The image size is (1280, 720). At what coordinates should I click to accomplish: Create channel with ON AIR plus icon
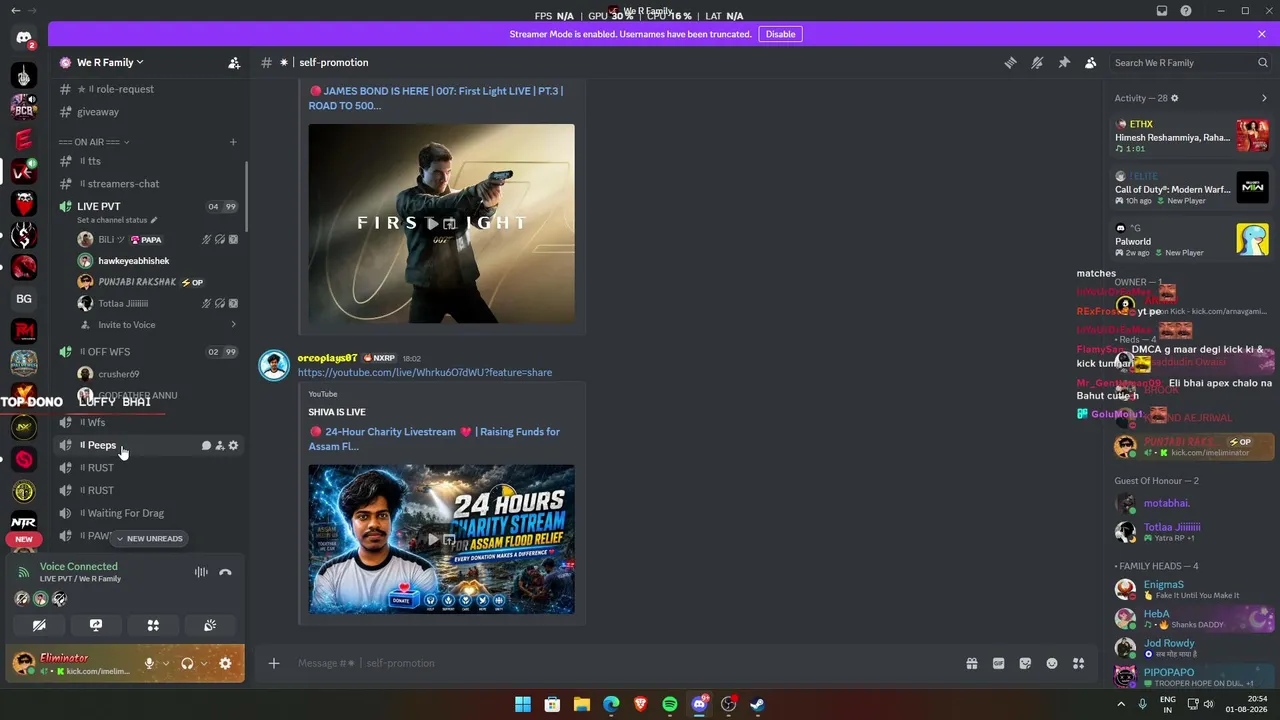pyautogui.click(x=233, y=142)
